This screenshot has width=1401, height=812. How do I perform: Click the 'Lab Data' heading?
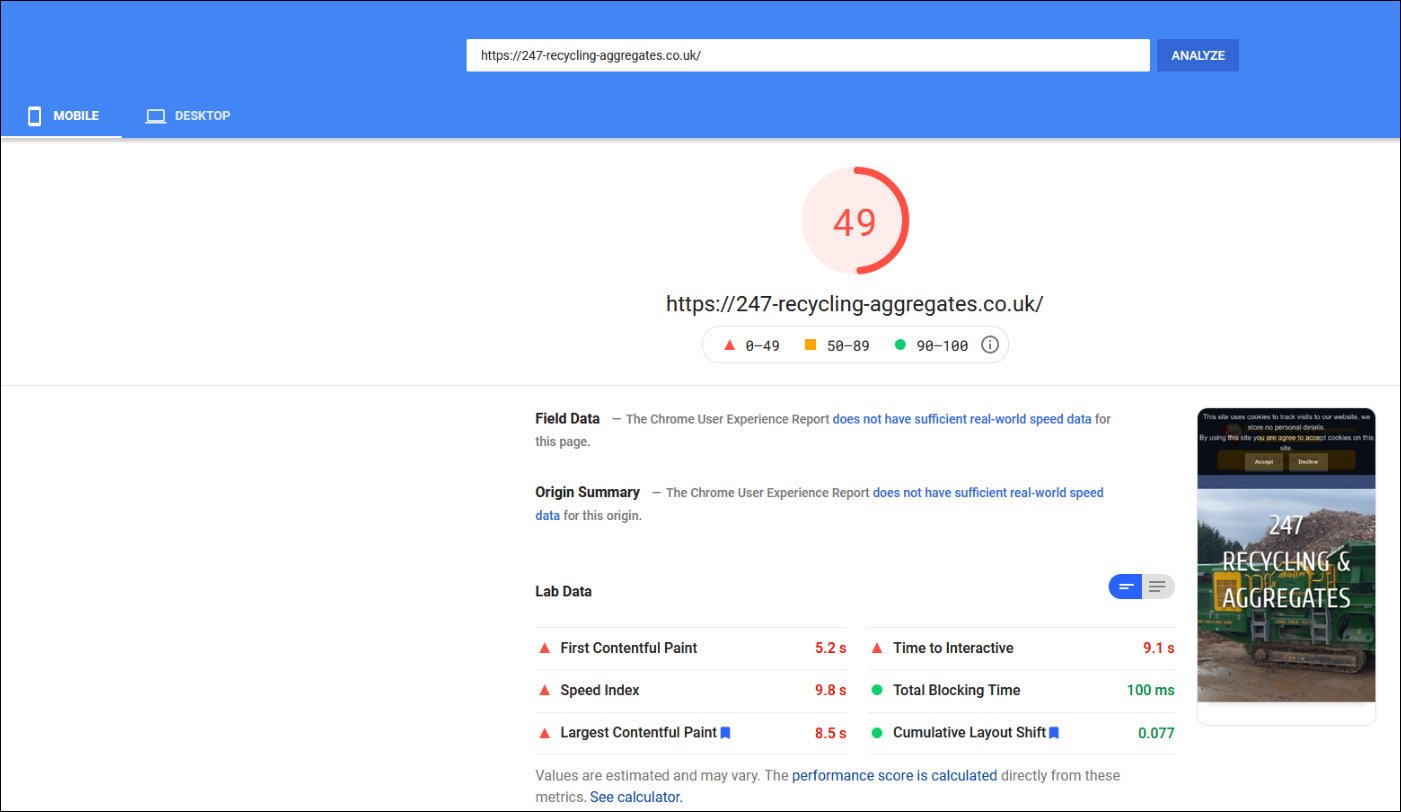[x=563, y=591]
